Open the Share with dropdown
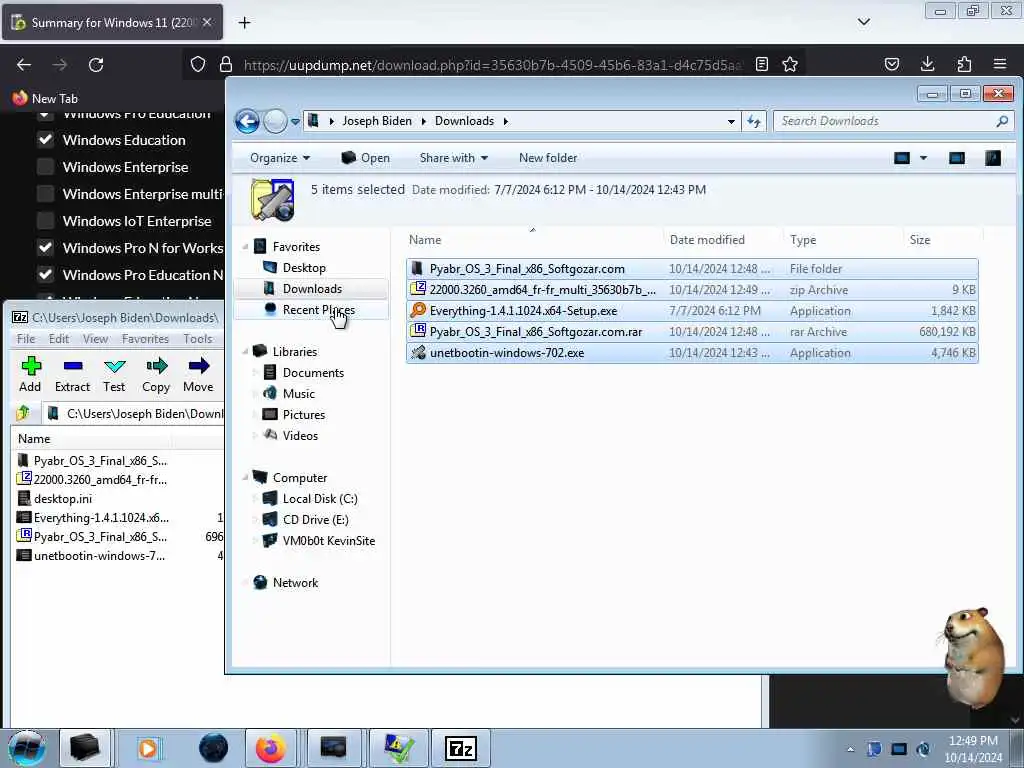This screenshot has height=768, width=1024. coord(454,158)
